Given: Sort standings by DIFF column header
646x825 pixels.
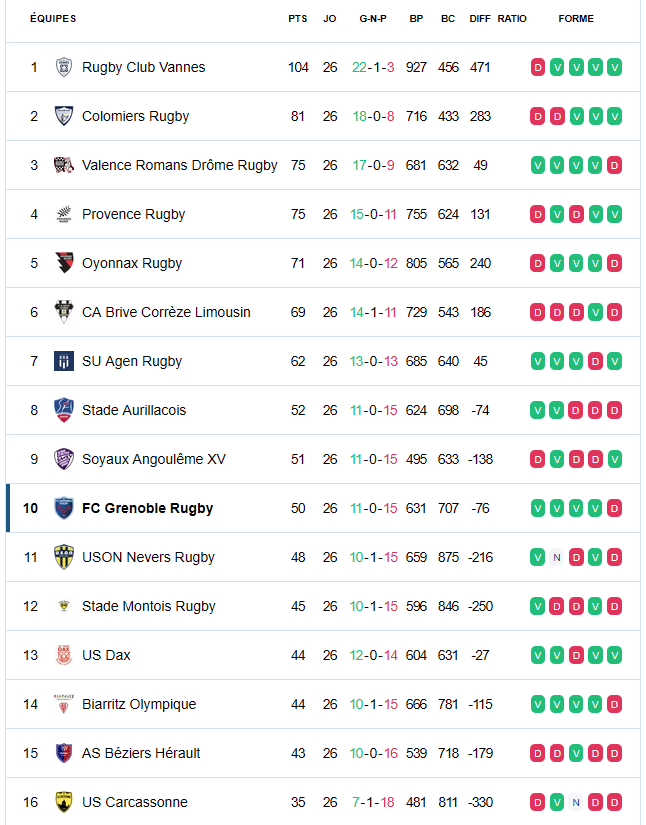Looking at the screenshot, I should coord(480,19).
